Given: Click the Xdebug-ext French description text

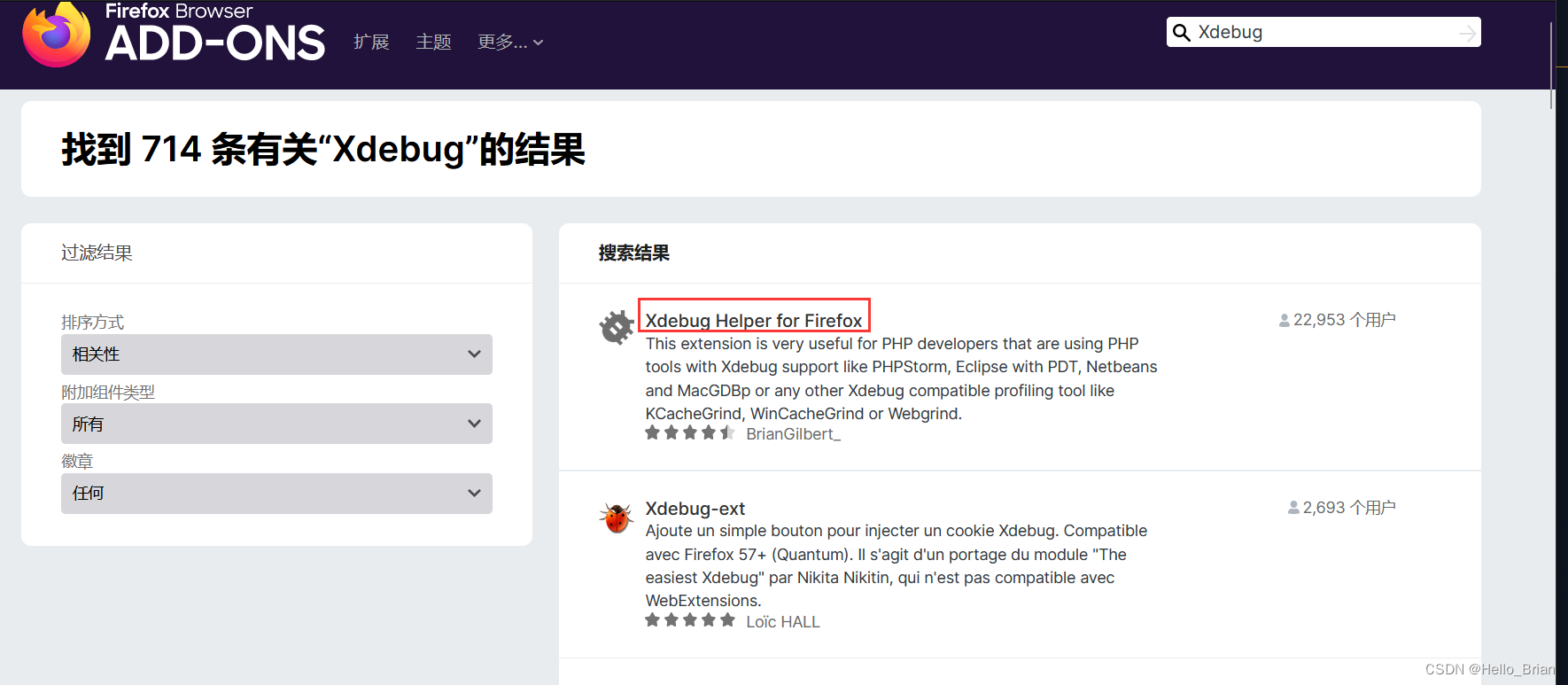Looking at the screenshot, I should (x=897, y=565).
